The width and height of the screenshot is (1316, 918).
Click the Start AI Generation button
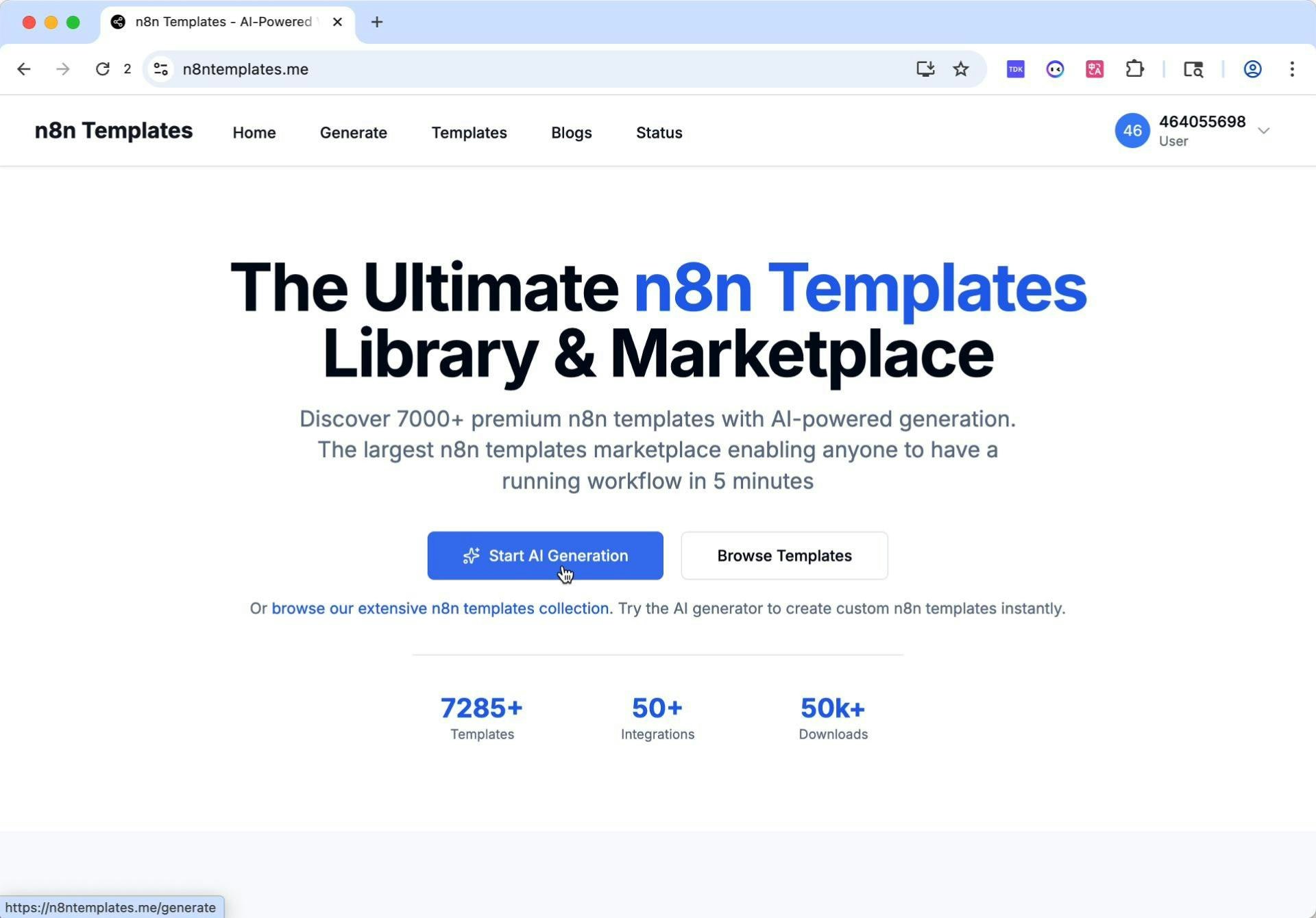click(545, 556)
